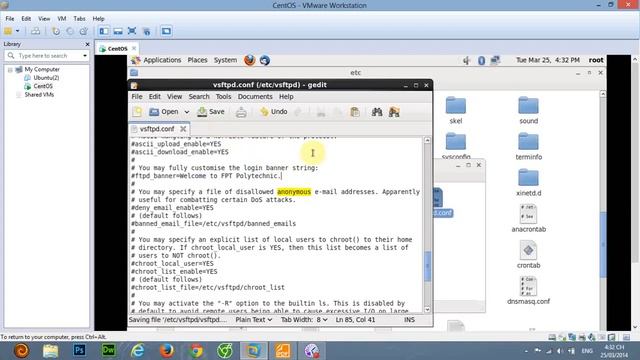
Task: Toggle VMware Unity mode icon
Action: click(x=146, y=31)
